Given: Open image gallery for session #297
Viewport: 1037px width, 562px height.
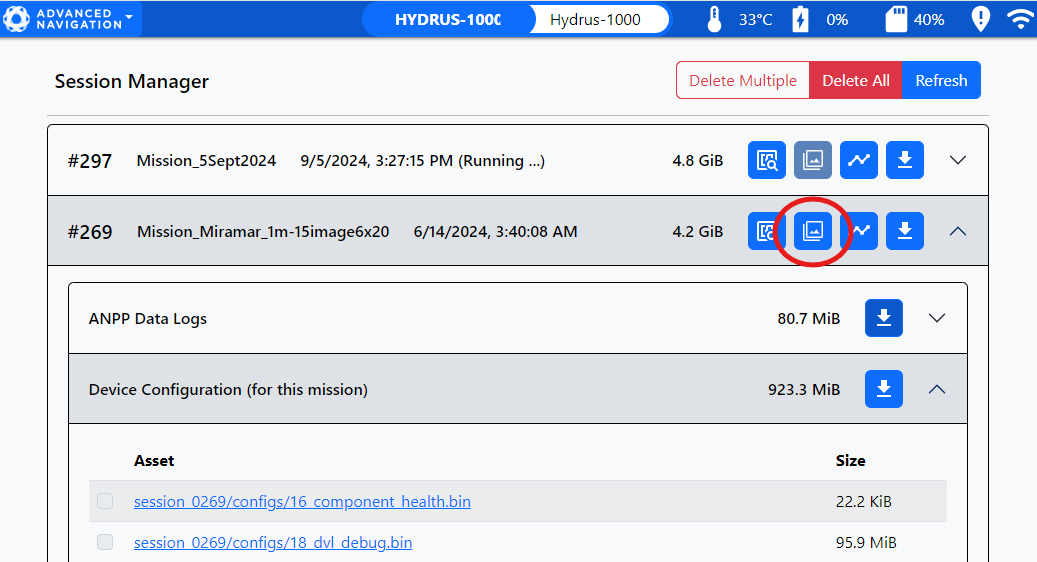Looking at the screenshot, I should [x=813, y=160].
